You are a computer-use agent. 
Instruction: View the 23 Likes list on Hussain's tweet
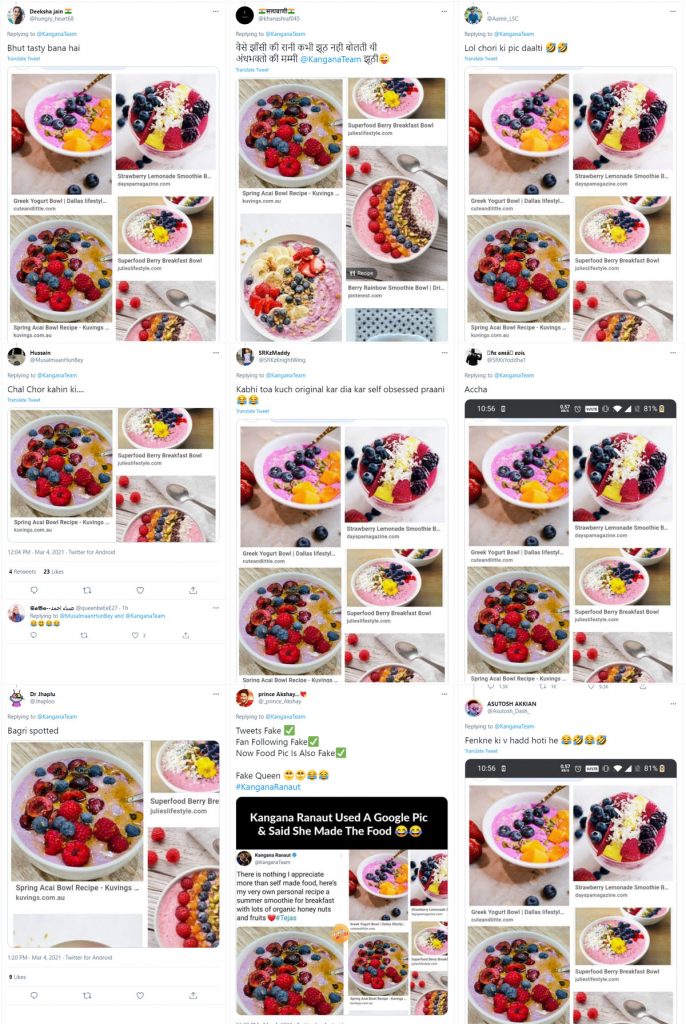53,571
